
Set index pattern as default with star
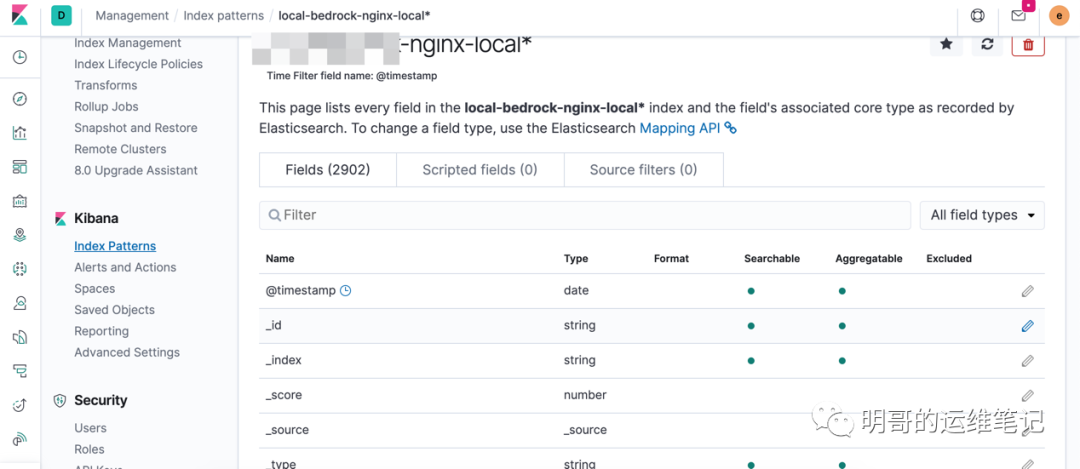click(x=946, y=44)
